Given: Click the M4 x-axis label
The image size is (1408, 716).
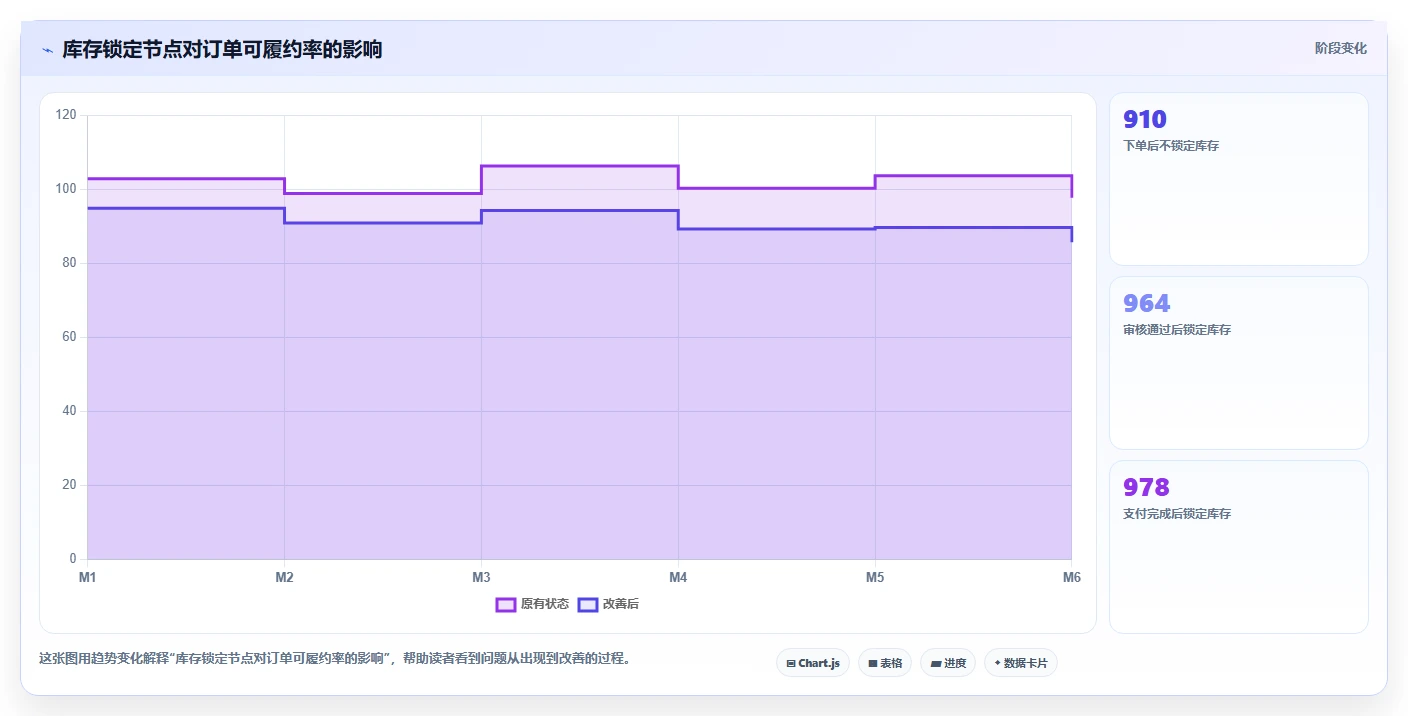Looking at the screenshot, I should (678, 577).
